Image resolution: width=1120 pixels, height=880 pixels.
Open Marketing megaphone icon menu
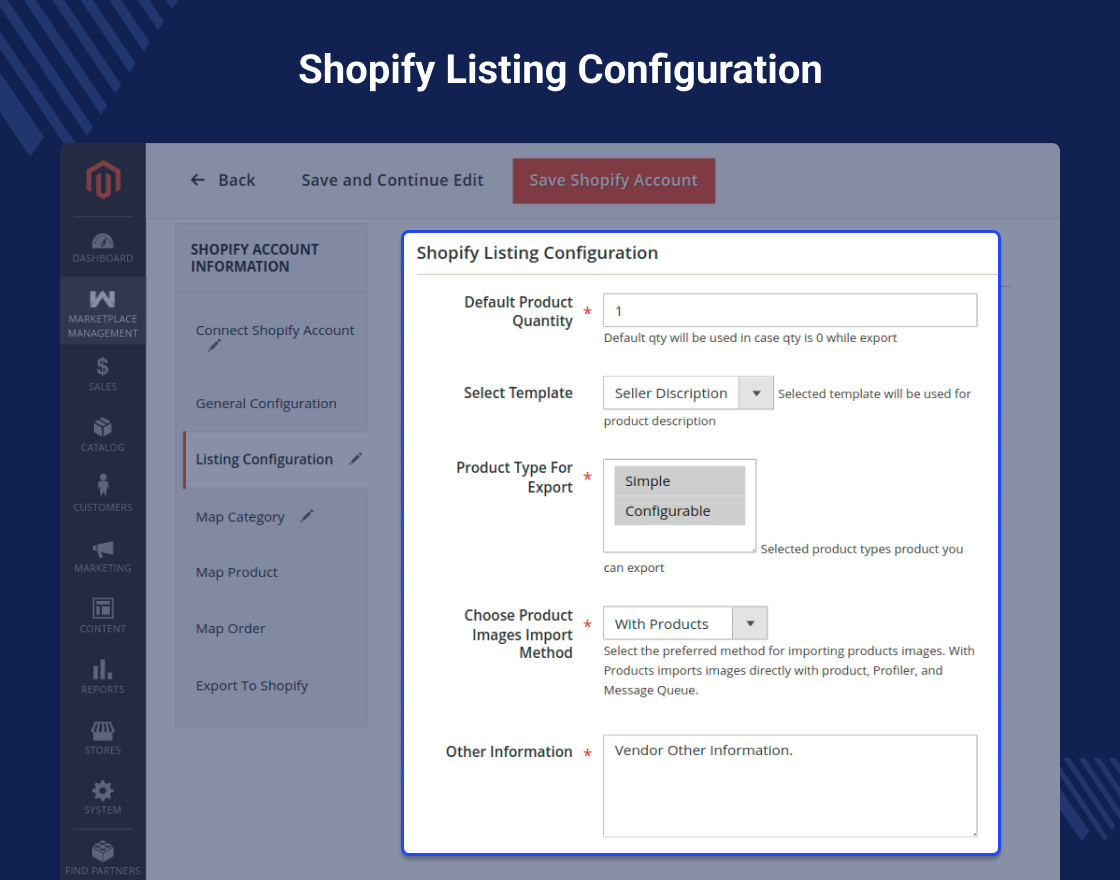tap(103, 556)
